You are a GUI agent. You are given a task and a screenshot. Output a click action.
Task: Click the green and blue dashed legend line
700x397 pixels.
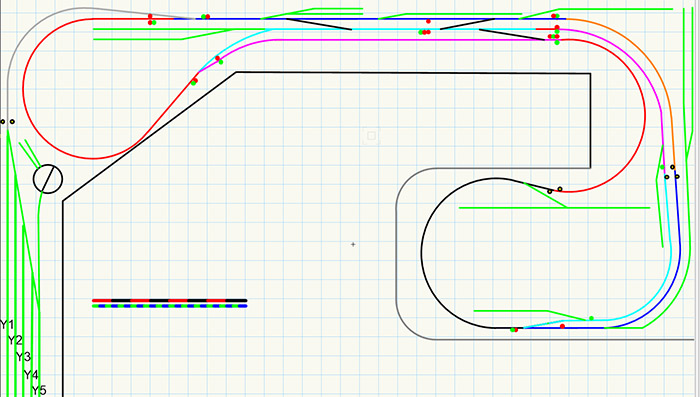pyautogui.click(x=170, y=306)
